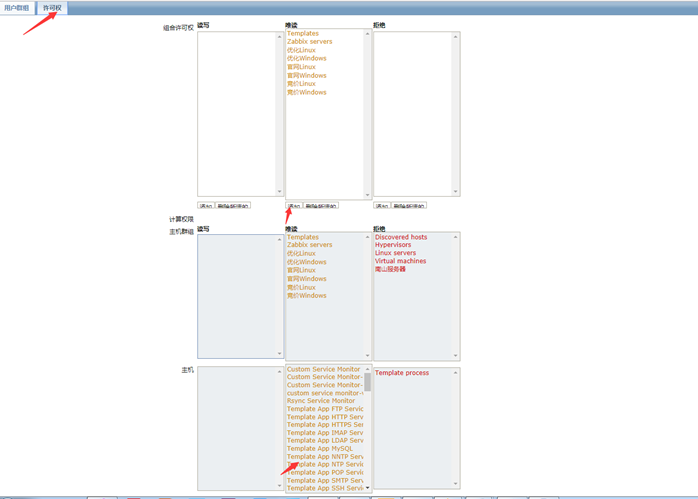The image size is (698, 499).
Task: Select Templates in the top 唯读 permissions list
Action: (x=303, y=34)
